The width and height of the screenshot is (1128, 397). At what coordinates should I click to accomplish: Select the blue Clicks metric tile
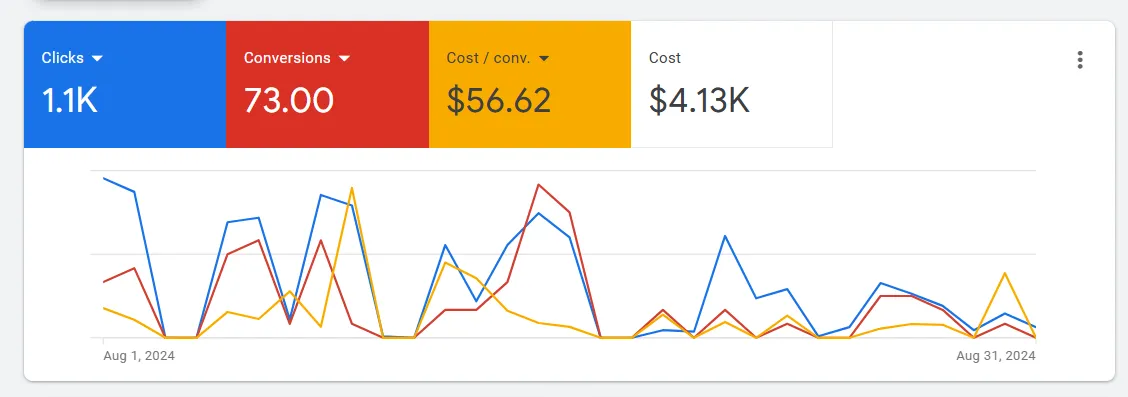click(x=125, y=84)
